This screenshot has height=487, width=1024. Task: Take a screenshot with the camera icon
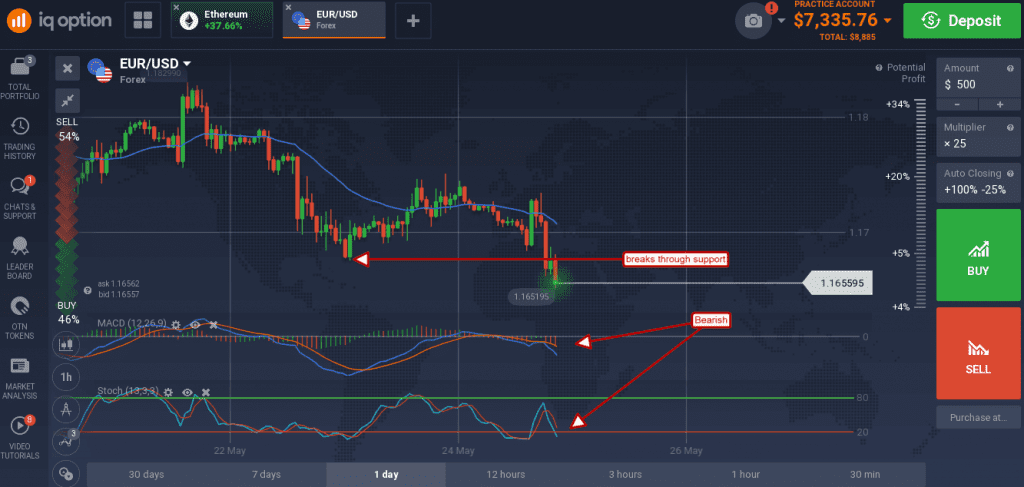click(x=754, y=21)
